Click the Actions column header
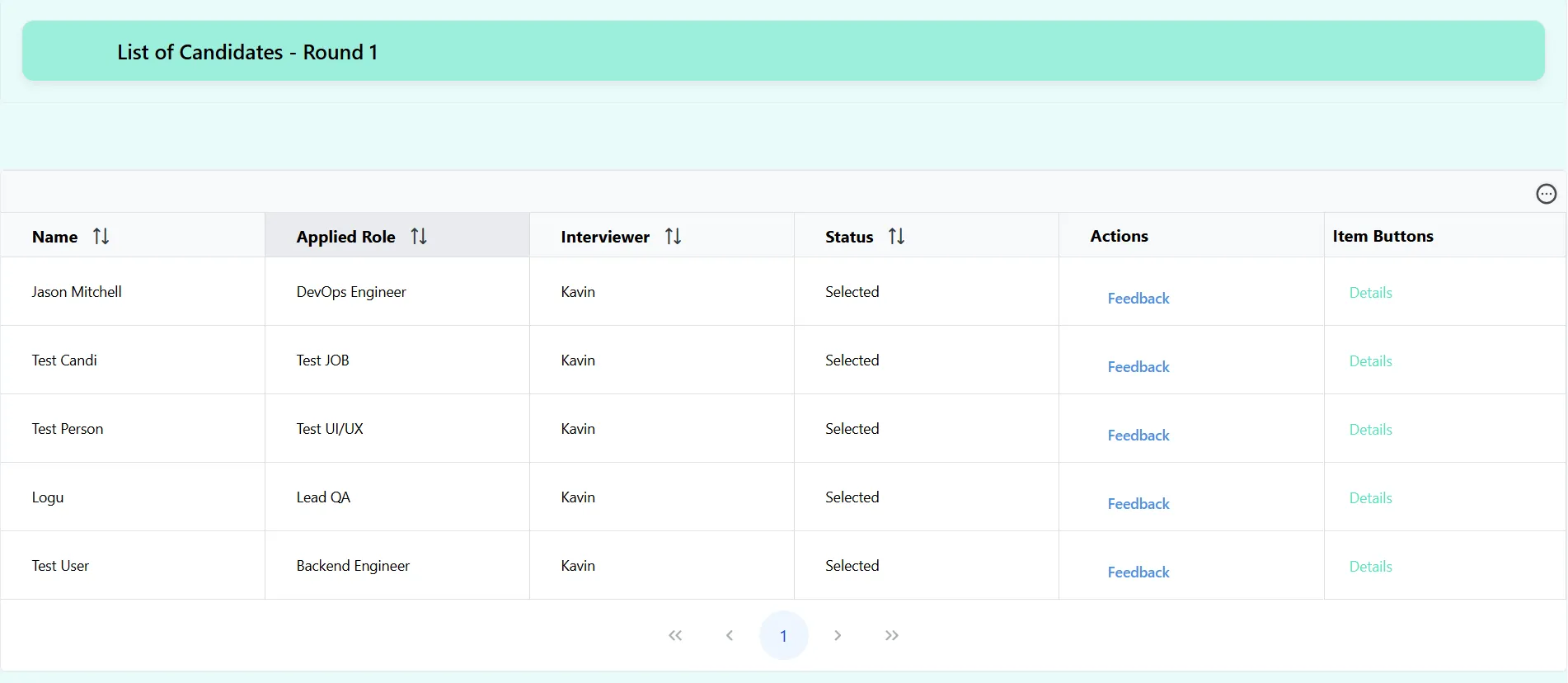 1119,236
